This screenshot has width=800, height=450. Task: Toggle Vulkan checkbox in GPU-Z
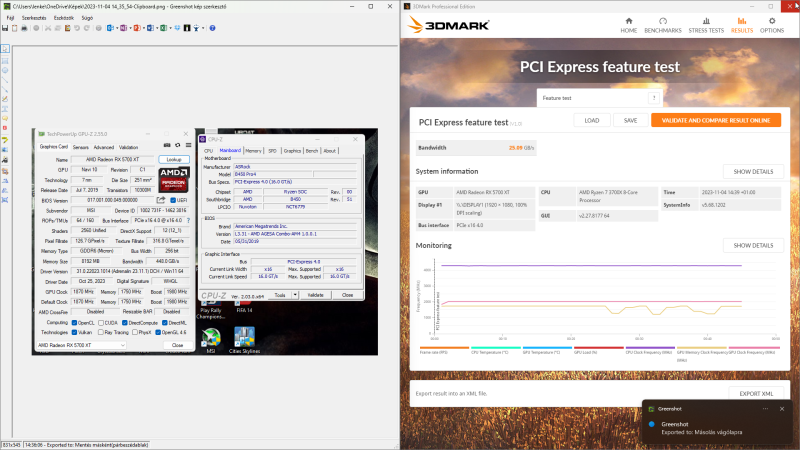click(74, 333)
